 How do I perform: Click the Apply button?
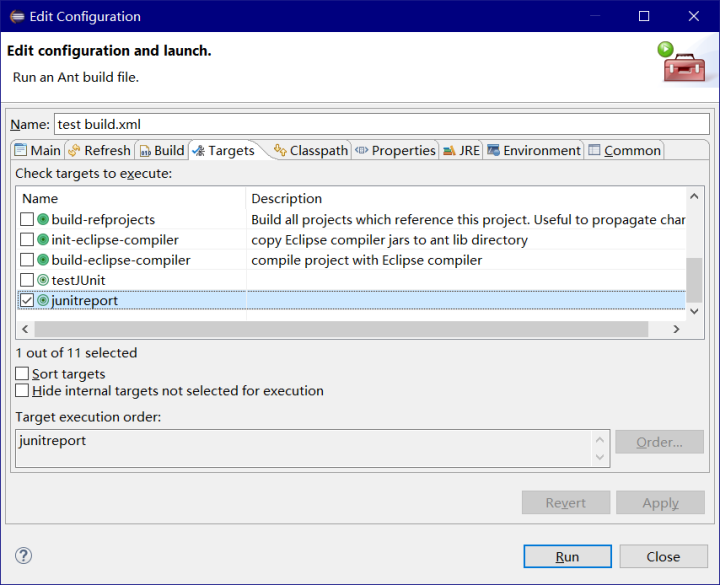660,502
